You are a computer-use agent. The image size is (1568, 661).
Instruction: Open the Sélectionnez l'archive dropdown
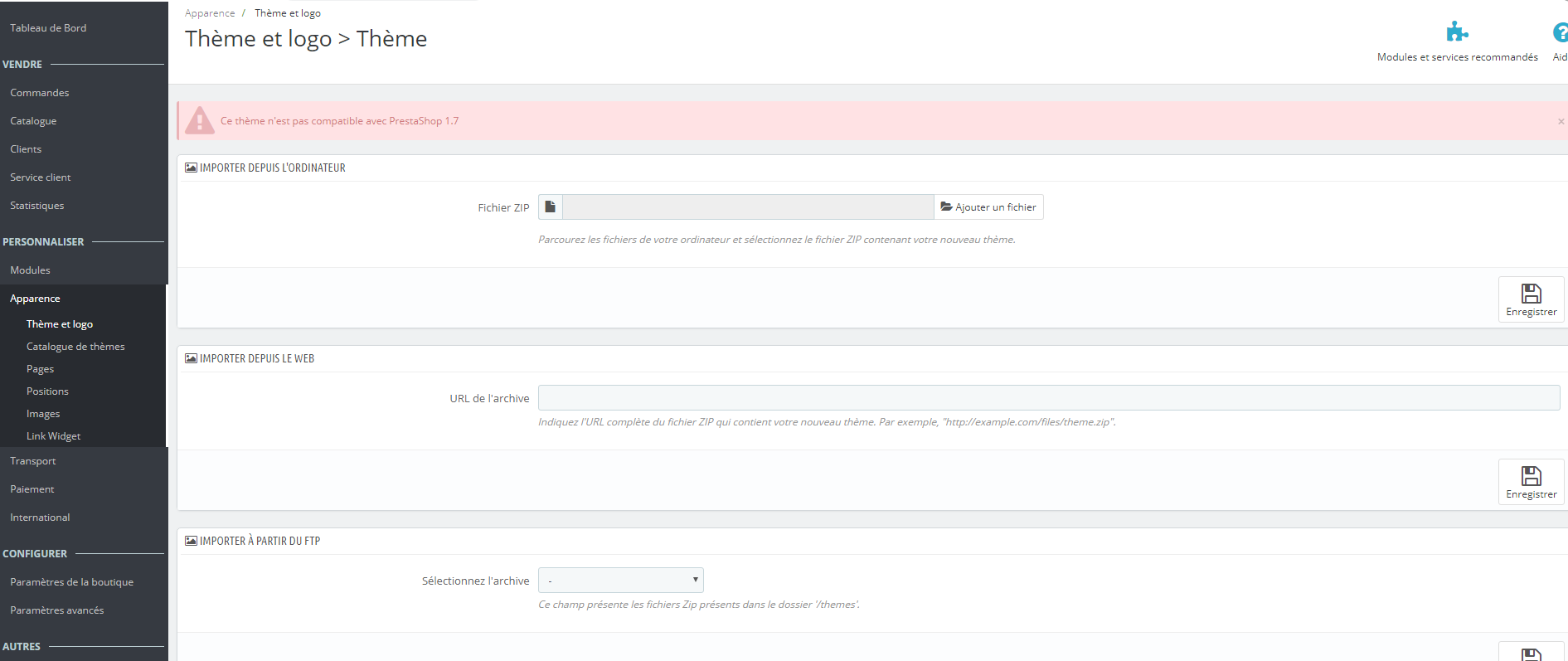(620, 581)
